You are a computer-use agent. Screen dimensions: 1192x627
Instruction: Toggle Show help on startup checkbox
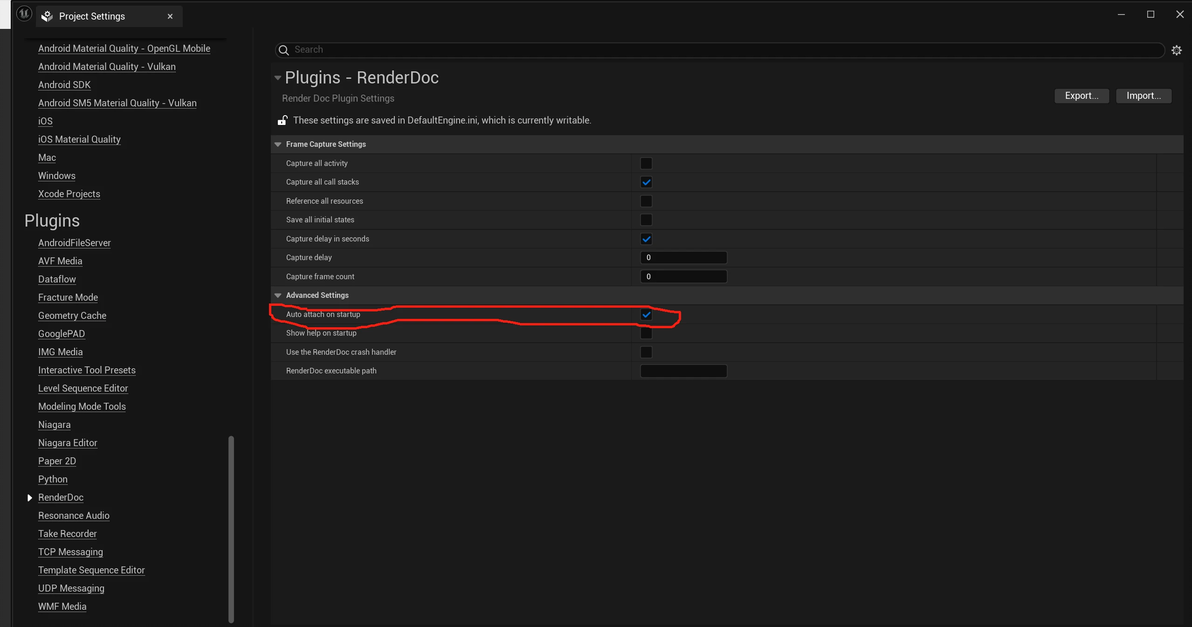646,333
